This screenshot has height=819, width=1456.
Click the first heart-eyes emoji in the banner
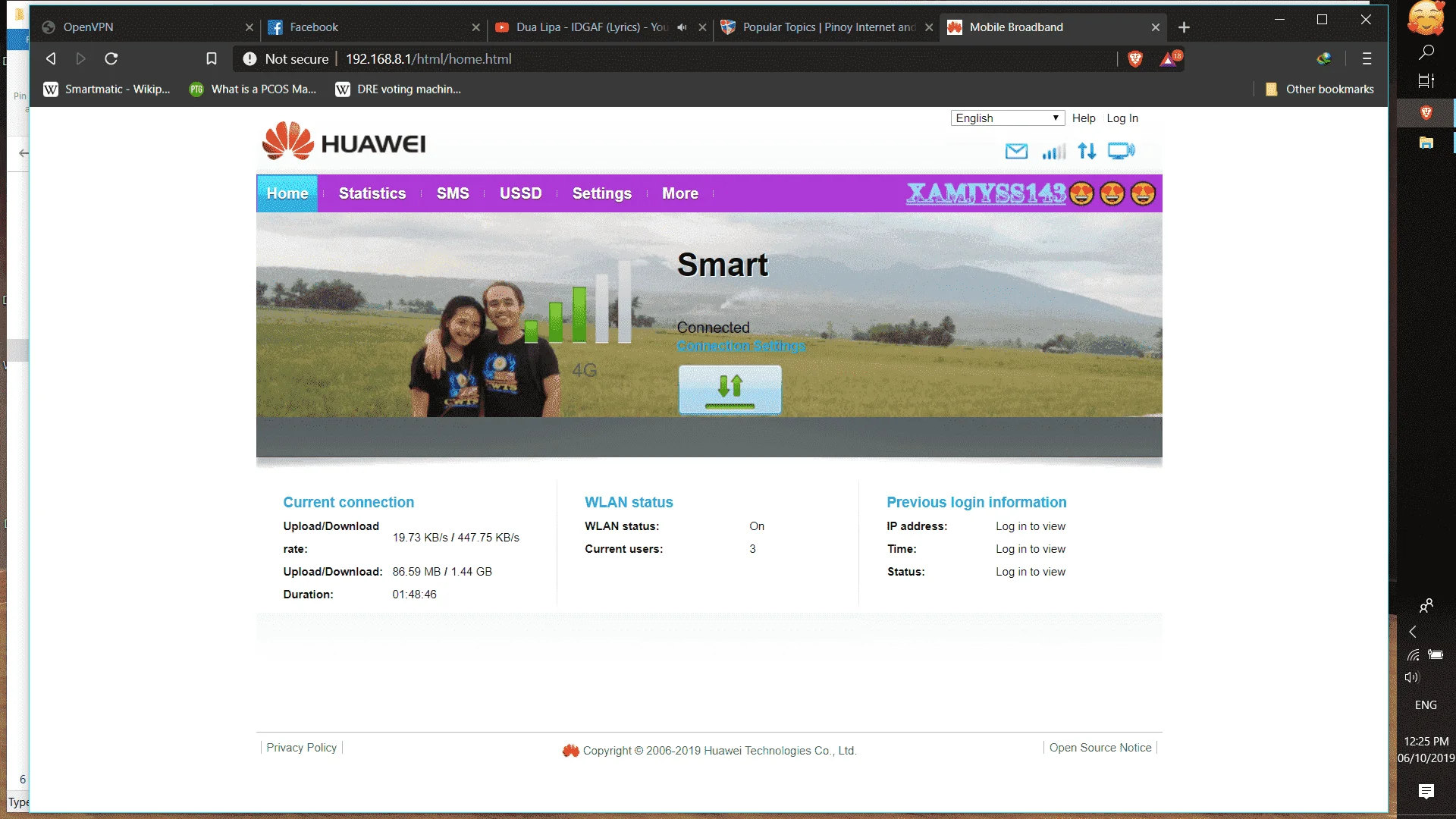click(x=1082, y=194)
